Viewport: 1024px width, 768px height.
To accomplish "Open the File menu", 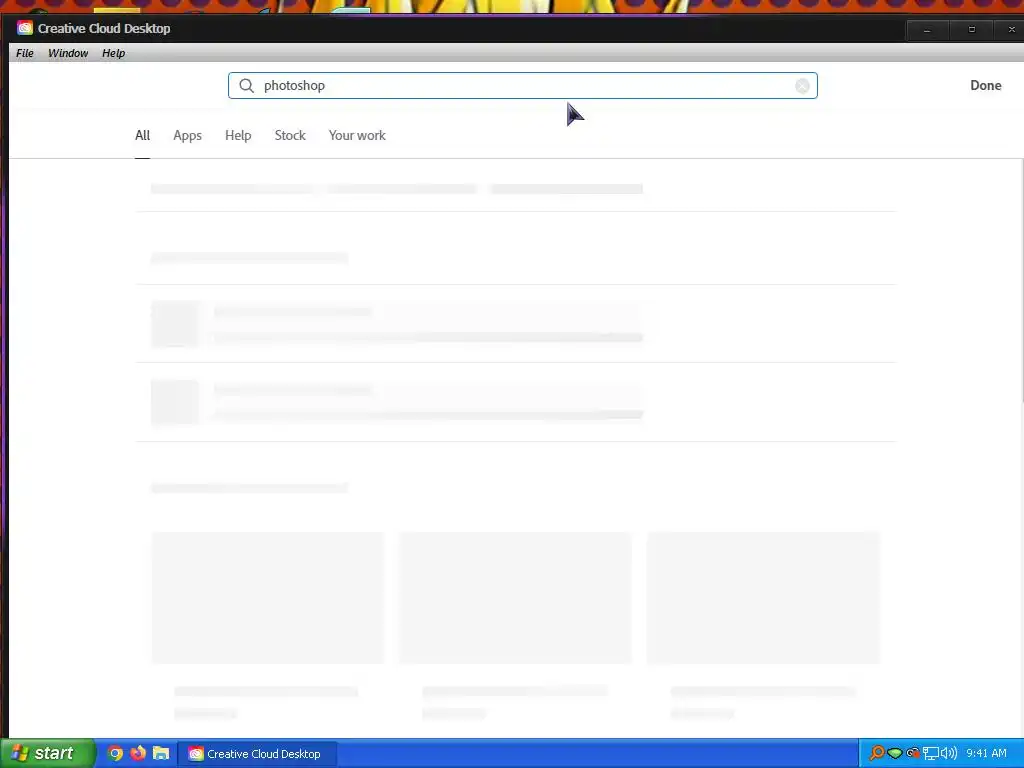I will click(25, 53).
